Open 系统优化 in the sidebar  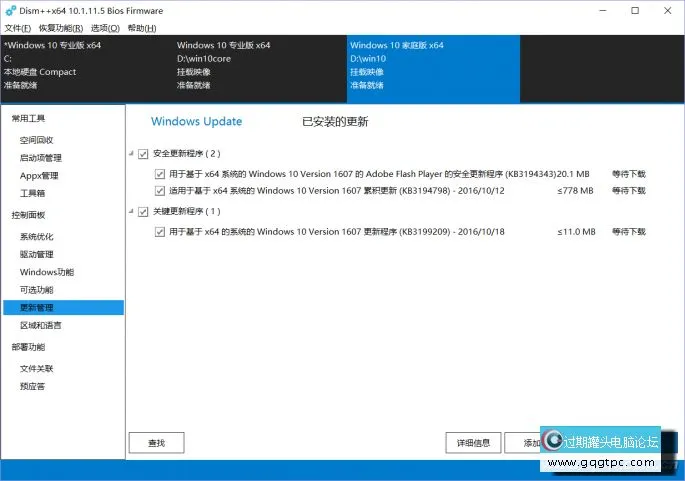(x=36, y=237)
